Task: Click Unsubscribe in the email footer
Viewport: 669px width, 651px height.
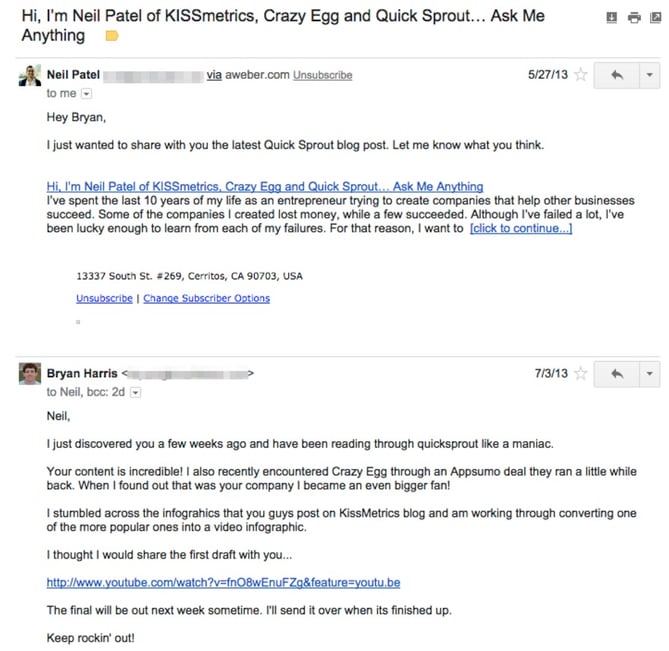Action: click(x=104, y=298)
